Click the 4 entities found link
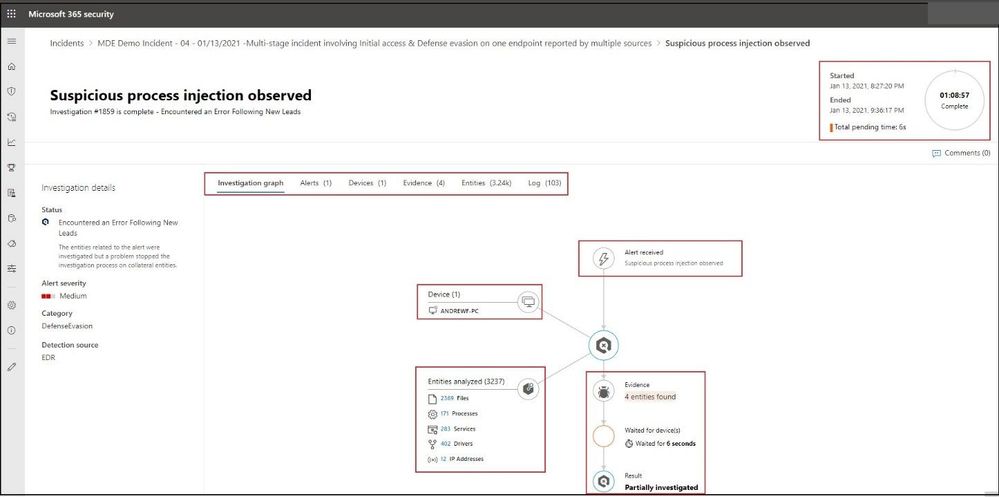This screenshot has height=497, width=999. (650, 397)
